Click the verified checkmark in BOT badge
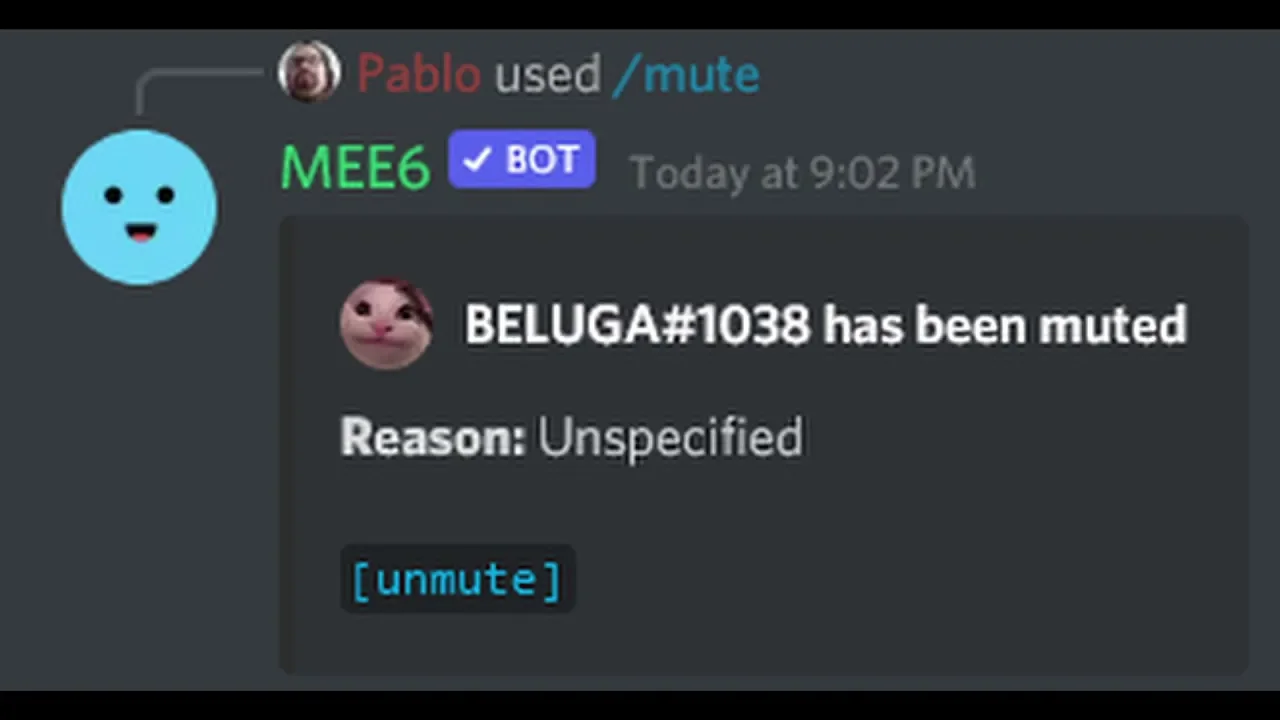This screenshot has height=720, width=1280. pos(477,160)
